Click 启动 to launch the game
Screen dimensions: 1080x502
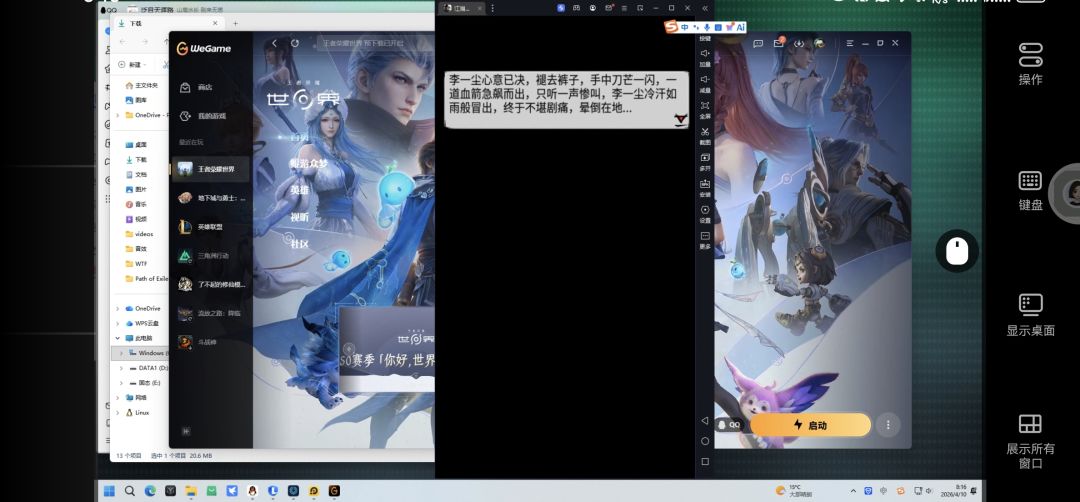point(810,425)
